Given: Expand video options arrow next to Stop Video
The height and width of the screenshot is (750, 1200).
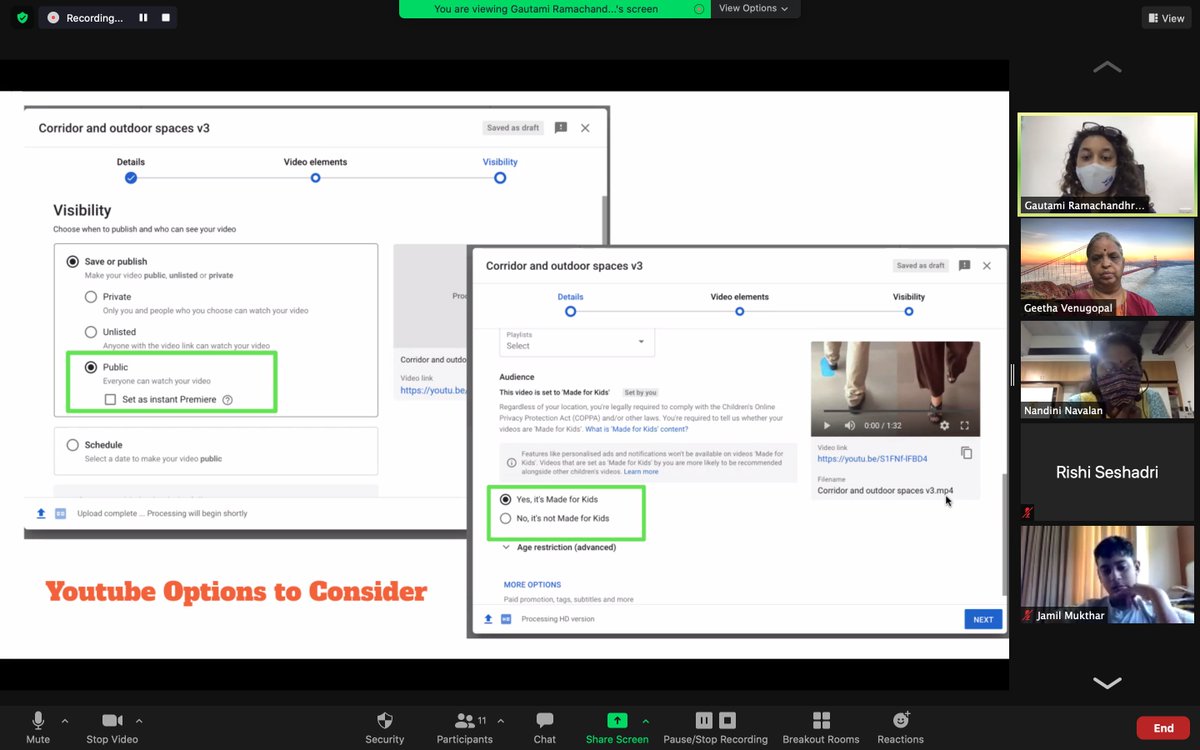Looking at the screenshot, I should tap(139, 721).
